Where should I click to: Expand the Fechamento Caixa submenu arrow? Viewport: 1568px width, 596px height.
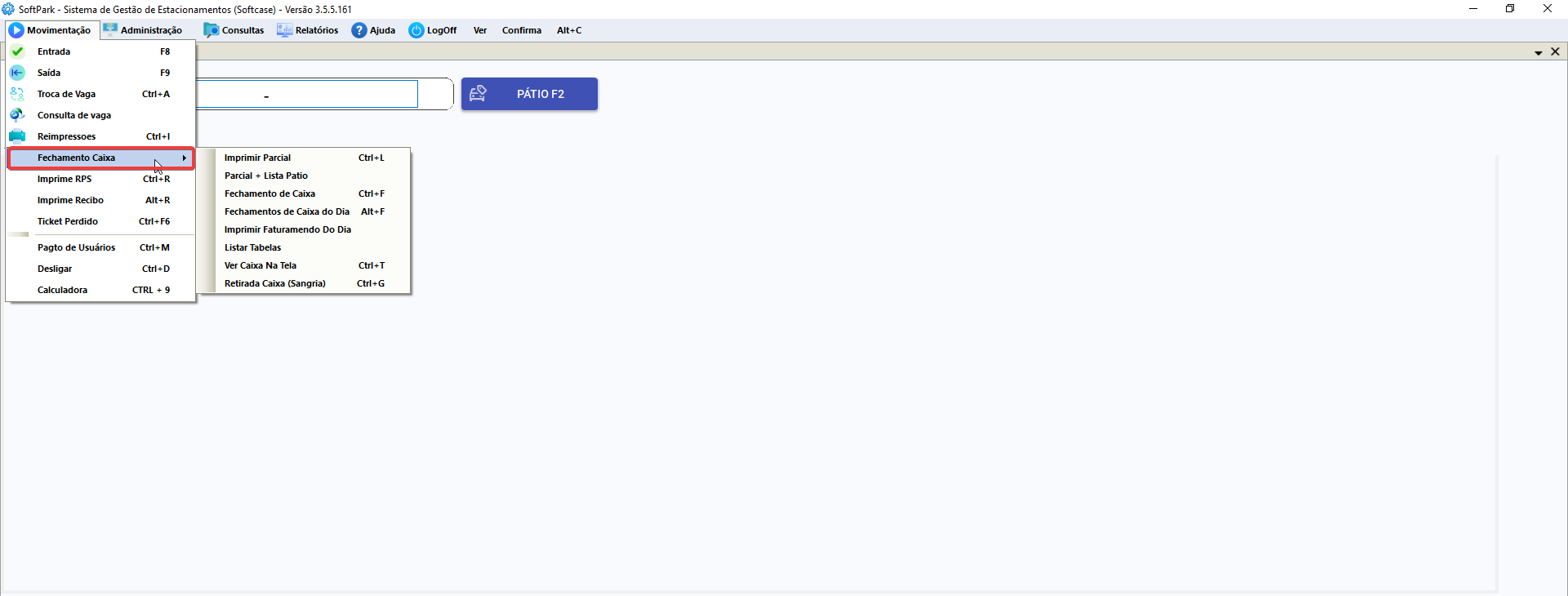click(185, 158)
